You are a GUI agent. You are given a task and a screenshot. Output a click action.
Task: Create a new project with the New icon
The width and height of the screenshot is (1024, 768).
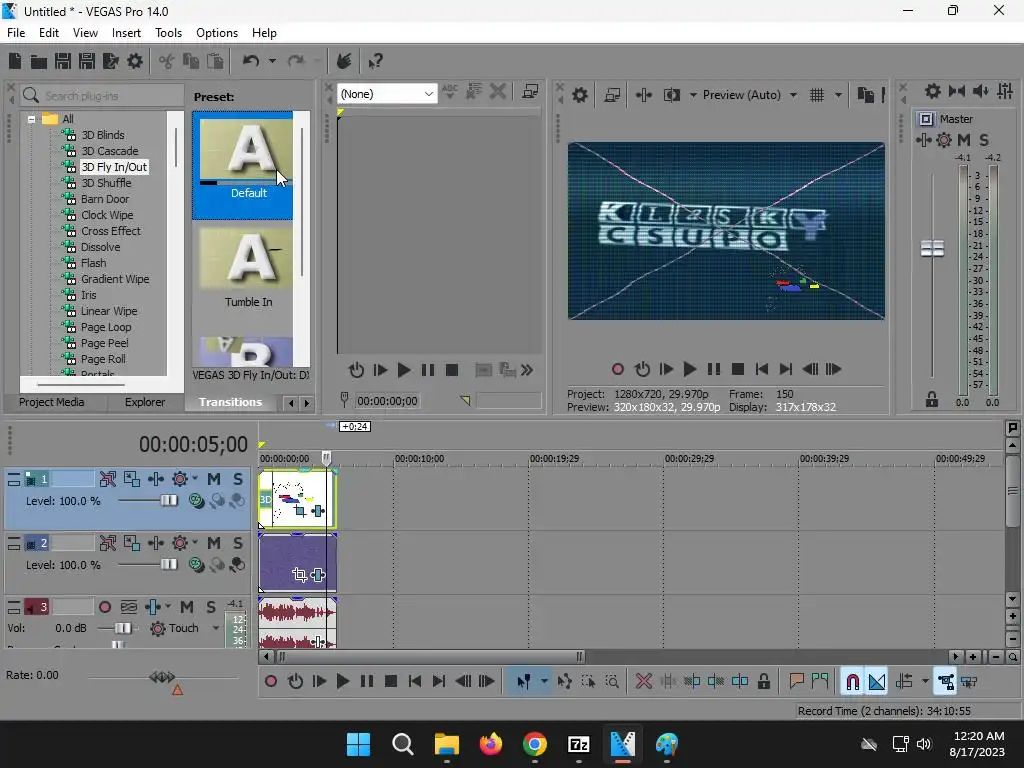click(15, 61)
